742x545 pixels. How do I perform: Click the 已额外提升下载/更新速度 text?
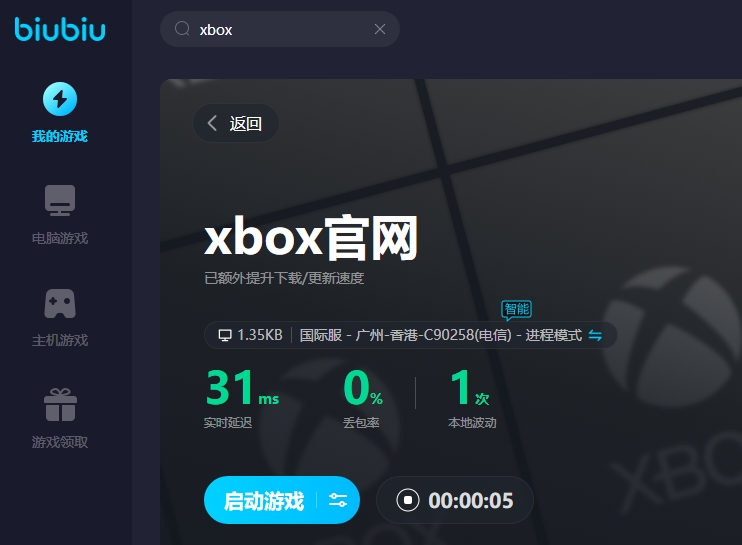[284, 278]
